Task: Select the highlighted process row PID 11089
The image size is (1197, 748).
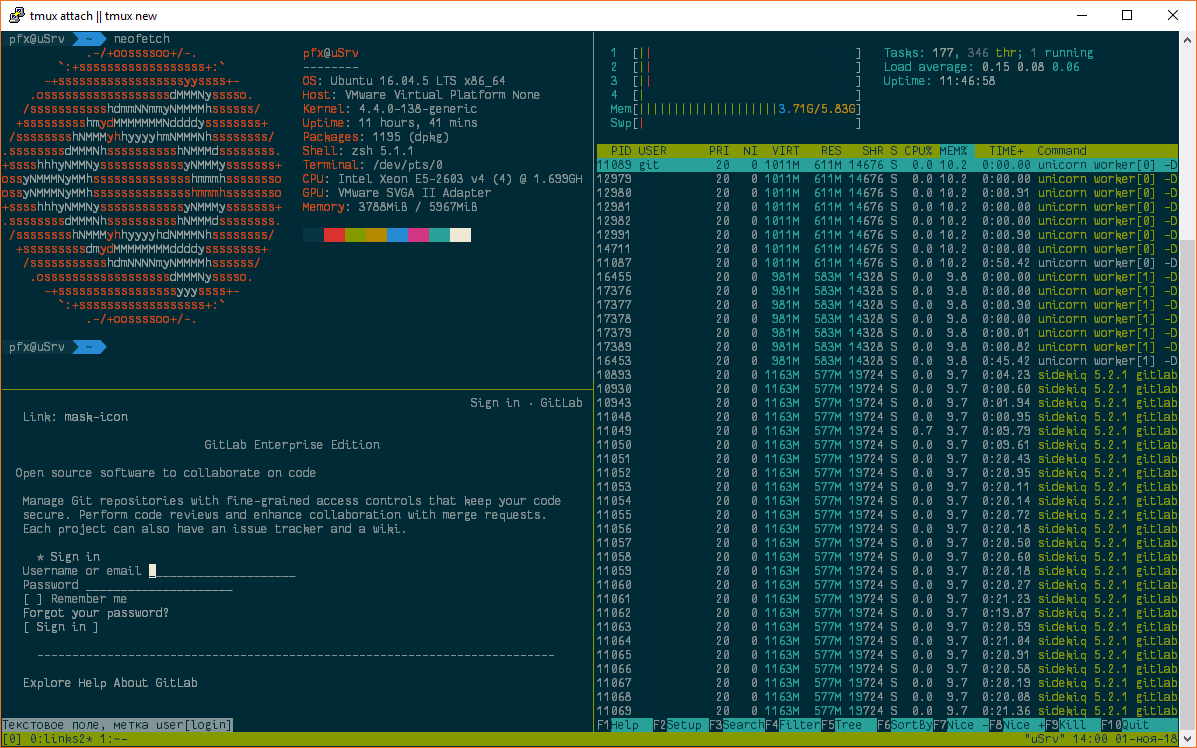Action: (x=887, y=165)
